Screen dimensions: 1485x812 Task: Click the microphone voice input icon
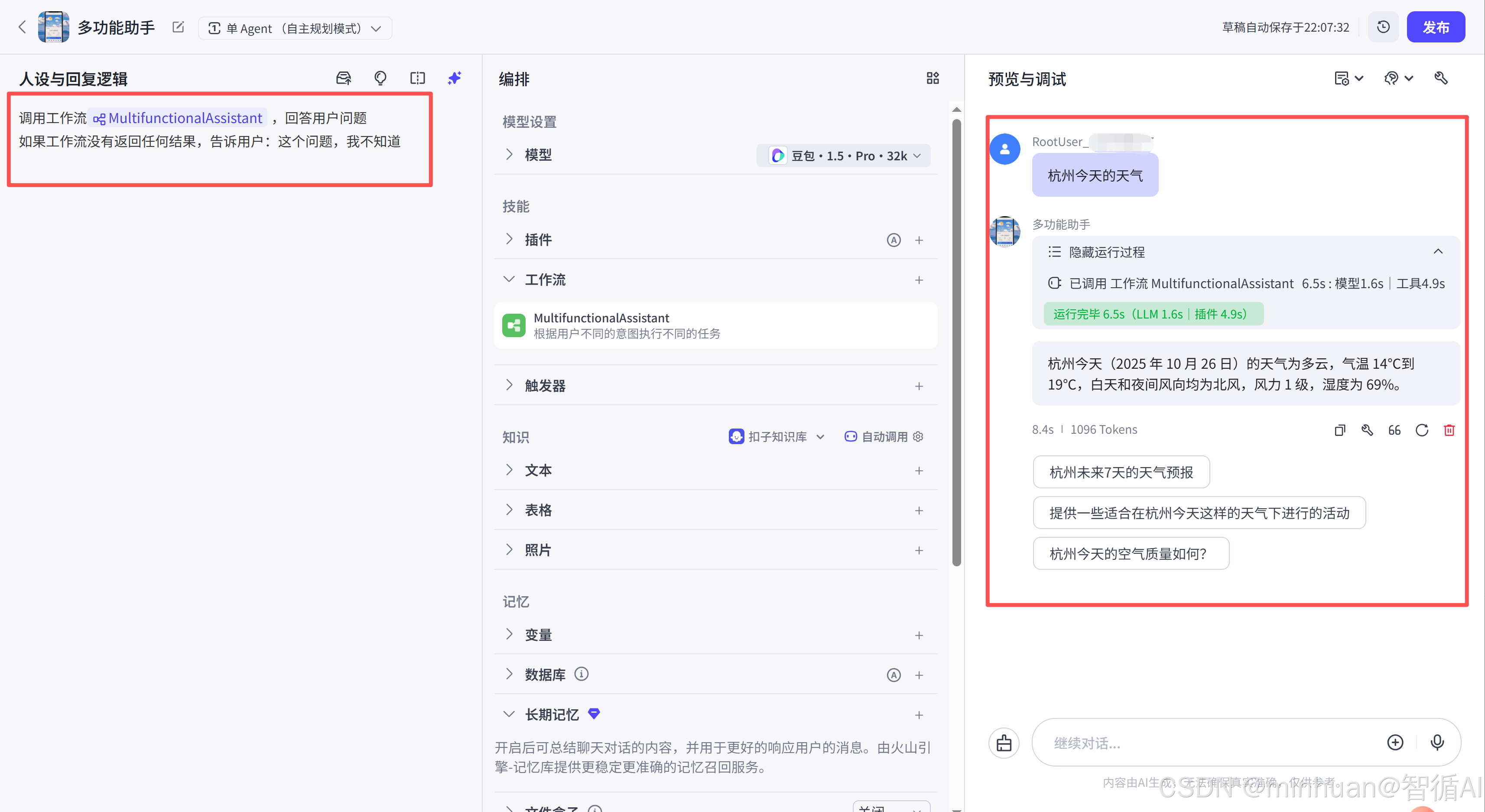(1437, 742)
